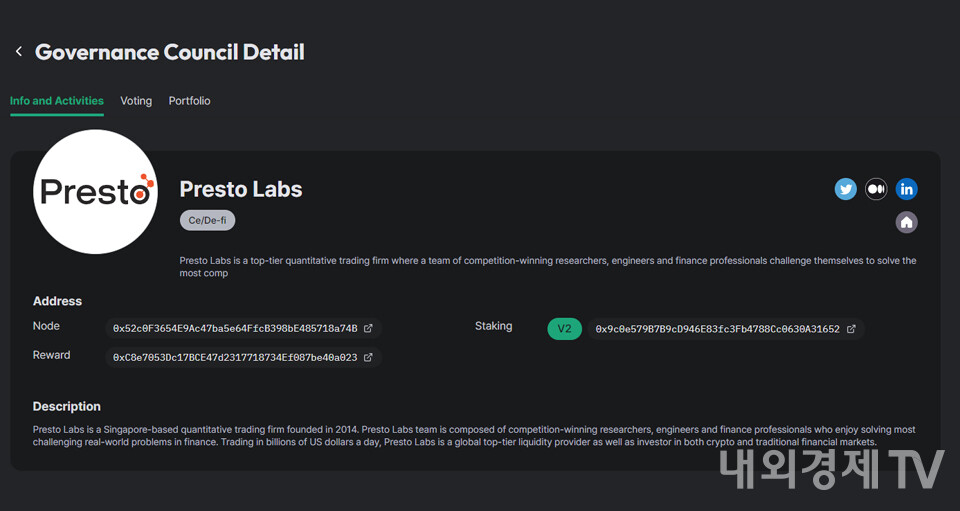The height and width of the screenshot is (511, 960).
Task: Open Staking address external link icon
Action: pos(851,329)
